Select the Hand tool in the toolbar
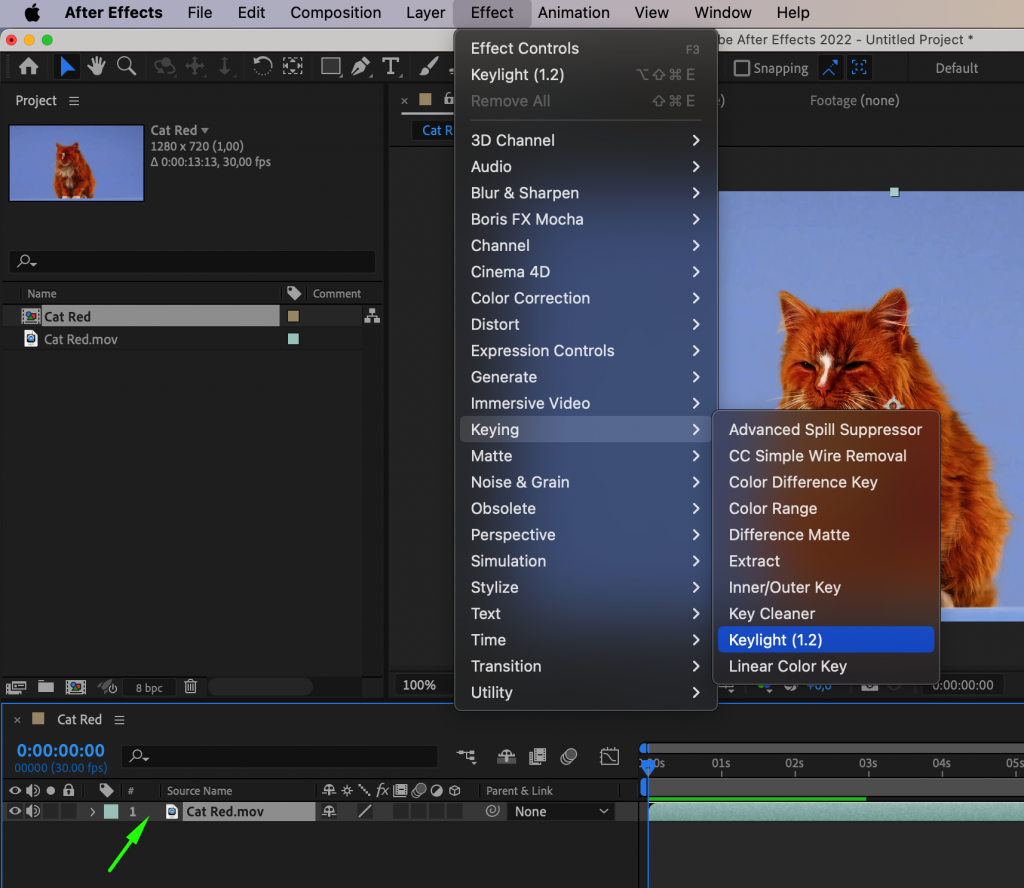Image resolution: width=1024 pixels, height=888 pixels. tap(95, 65)
